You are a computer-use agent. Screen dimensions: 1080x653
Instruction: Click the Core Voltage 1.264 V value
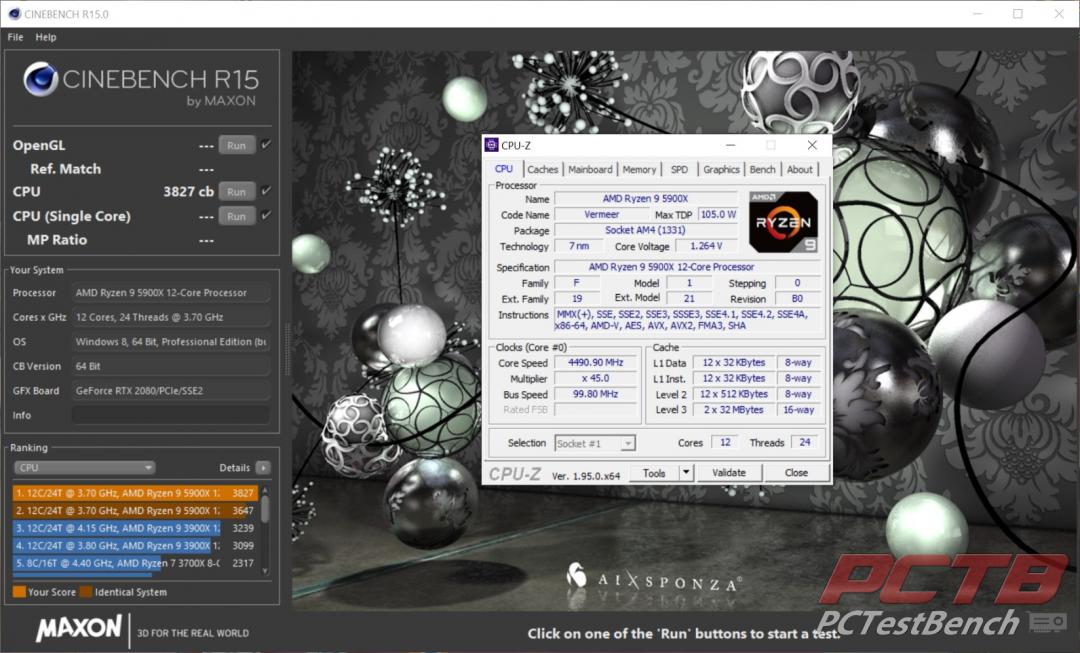tap(706, 246)
